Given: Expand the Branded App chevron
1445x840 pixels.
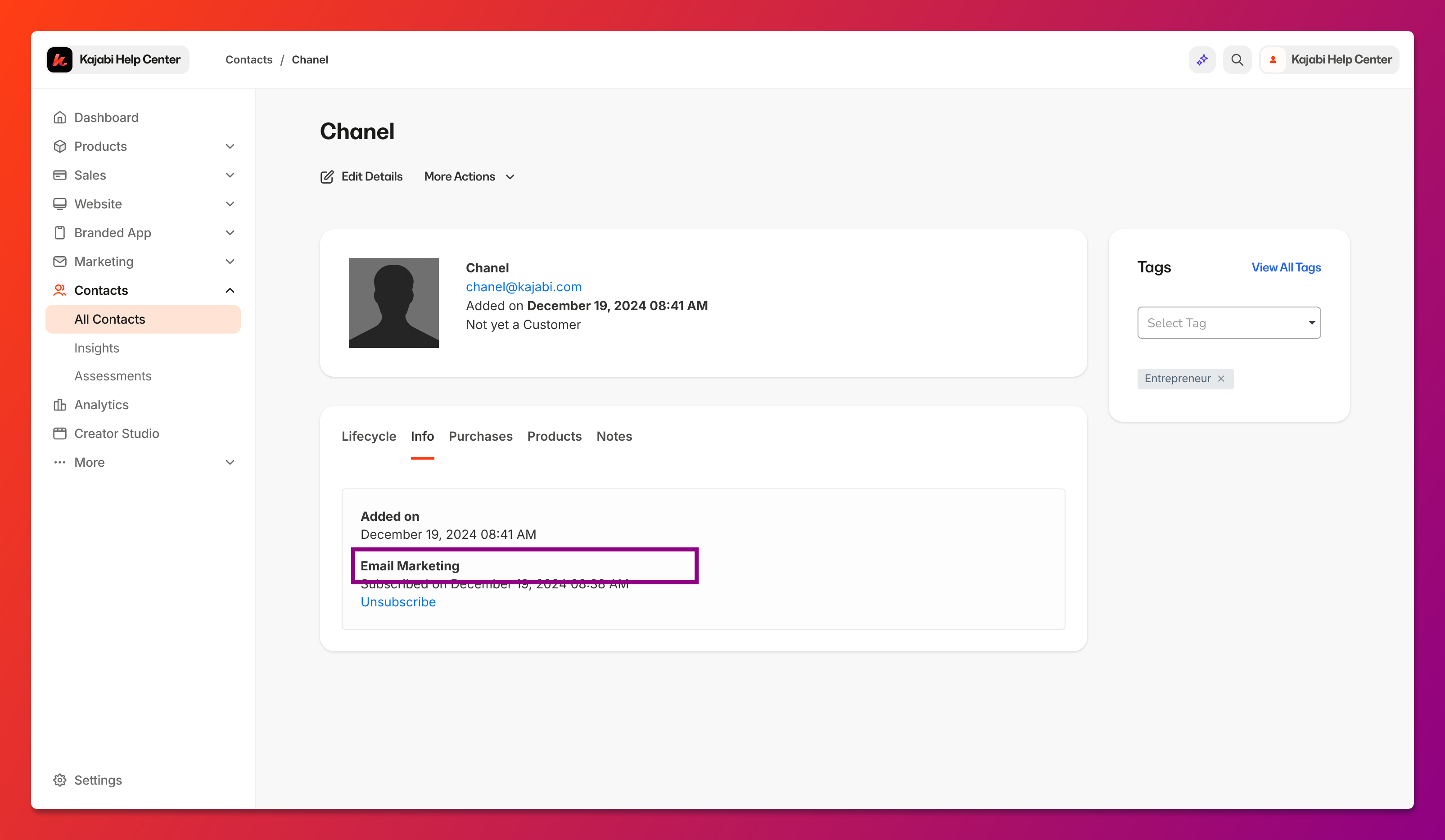Looking at the screenshot, I should (230, 232).
